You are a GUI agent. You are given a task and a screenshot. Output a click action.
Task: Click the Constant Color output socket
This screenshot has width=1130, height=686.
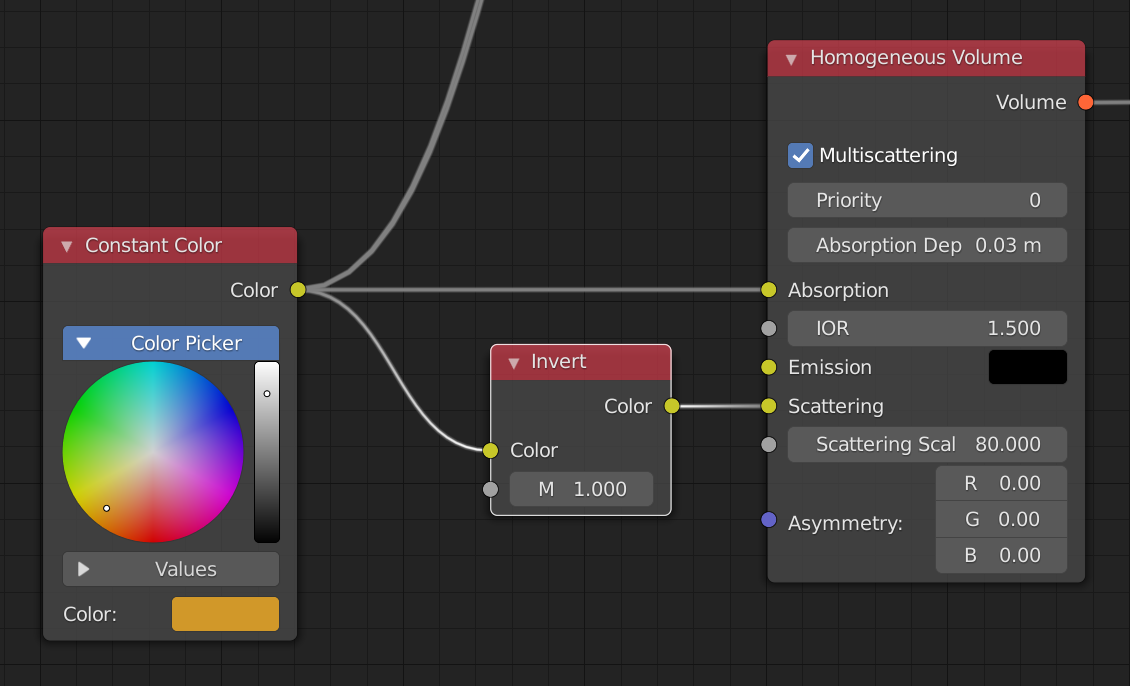click(x=297, y=290)
